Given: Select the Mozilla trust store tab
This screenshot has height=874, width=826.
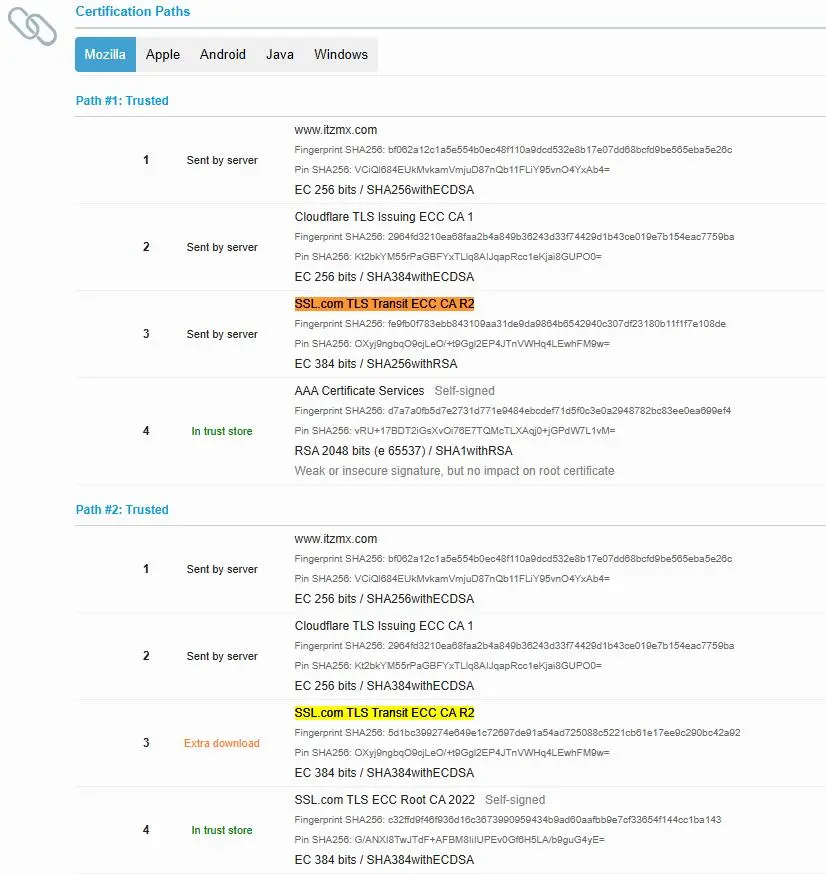Looking at the screenshot, I should point(105,55).
